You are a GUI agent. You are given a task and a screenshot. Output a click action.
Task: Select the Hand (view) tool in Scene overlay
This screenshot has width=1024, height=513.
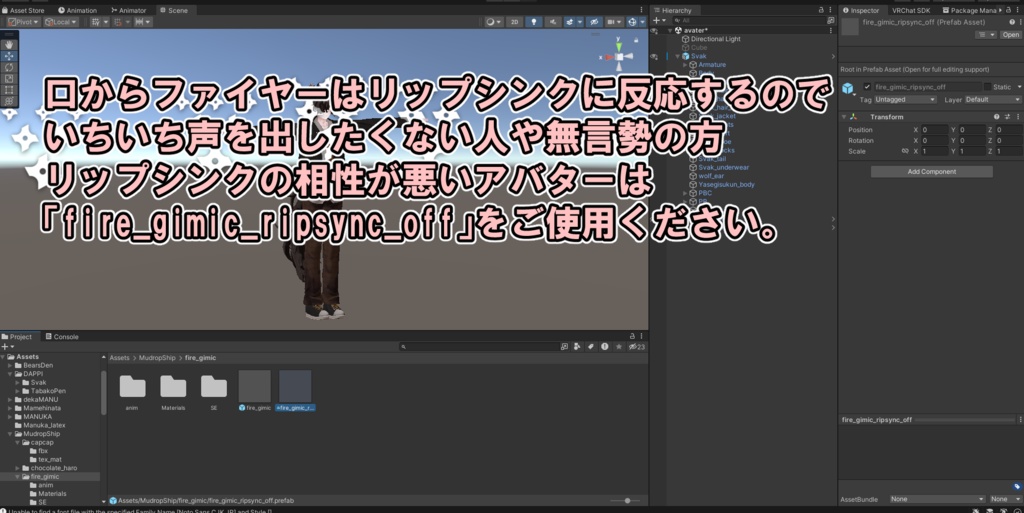(8, 44)
